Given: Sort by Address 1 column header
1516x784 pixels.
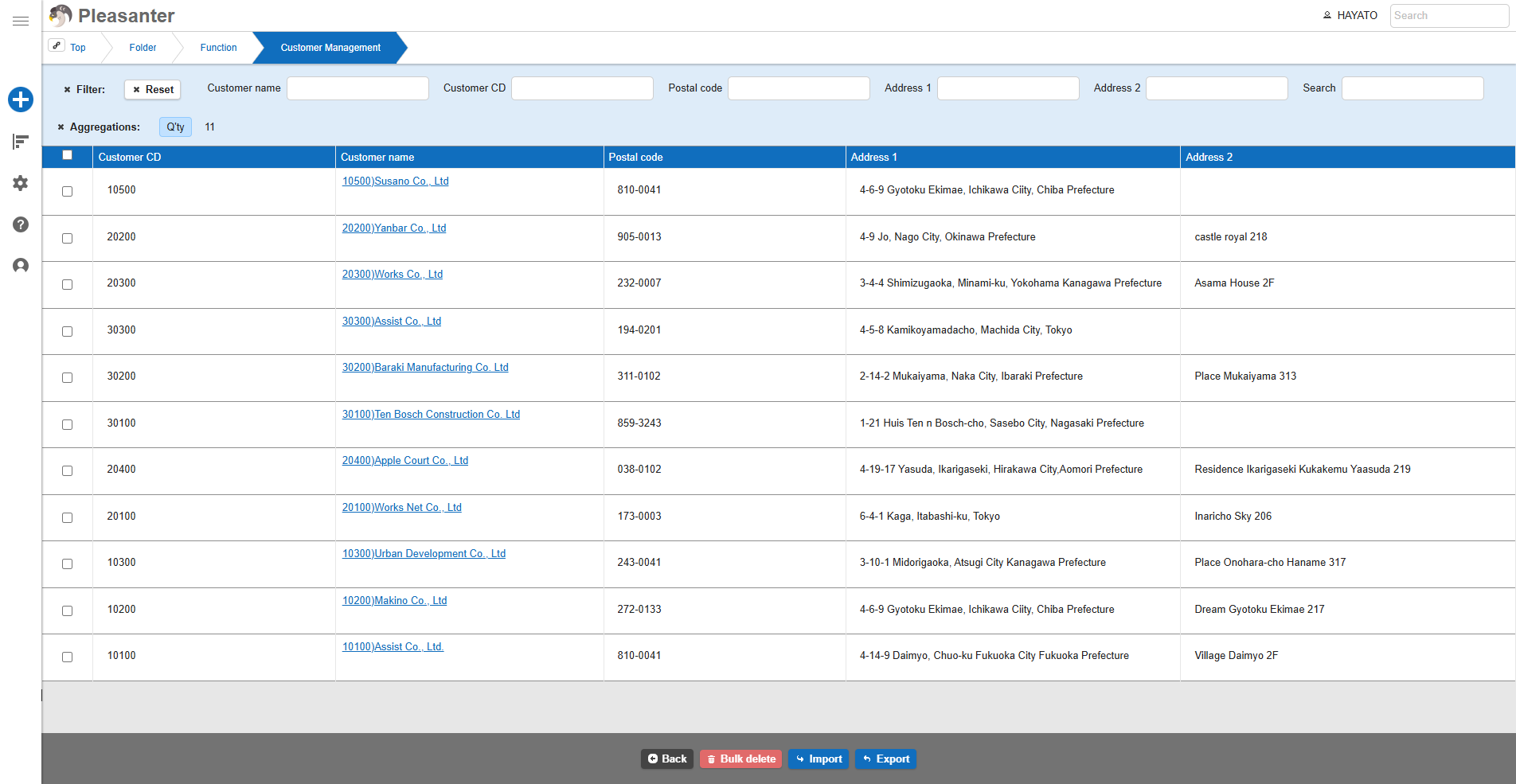Looking at the screenshot, I should (1013, 157).
